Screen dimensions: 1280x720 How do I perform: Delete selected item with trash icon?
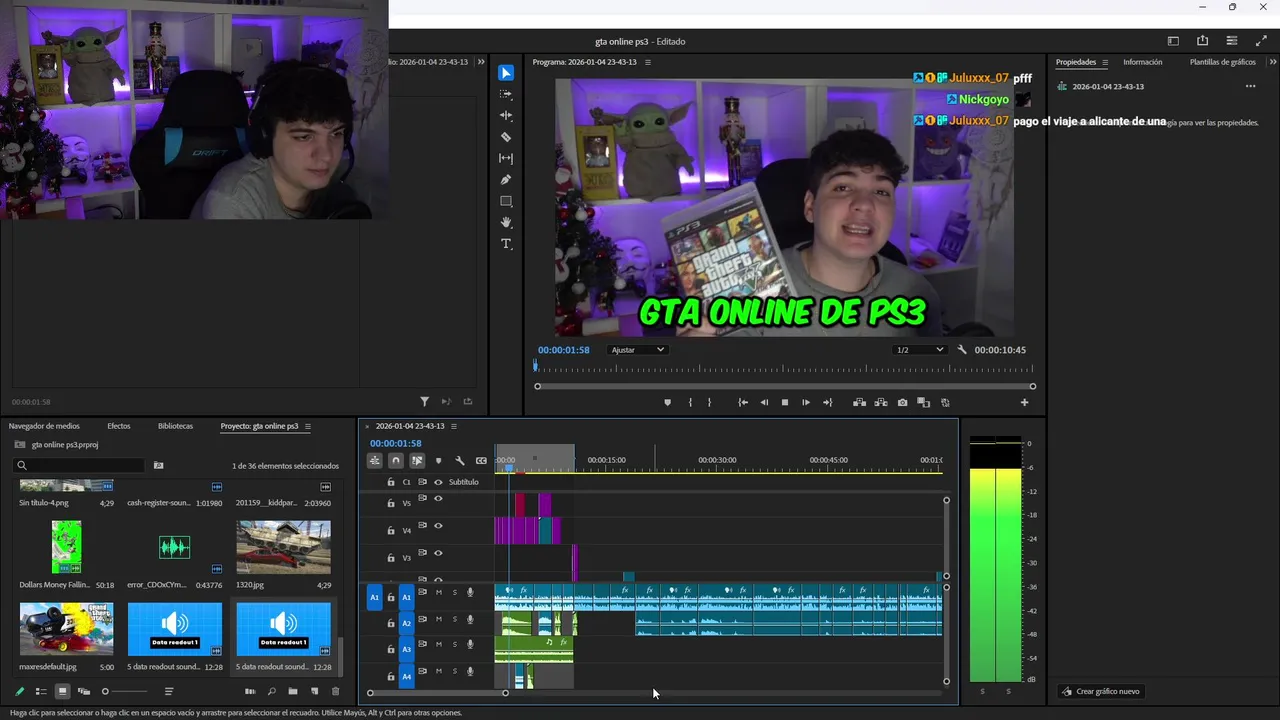[335, 691]
